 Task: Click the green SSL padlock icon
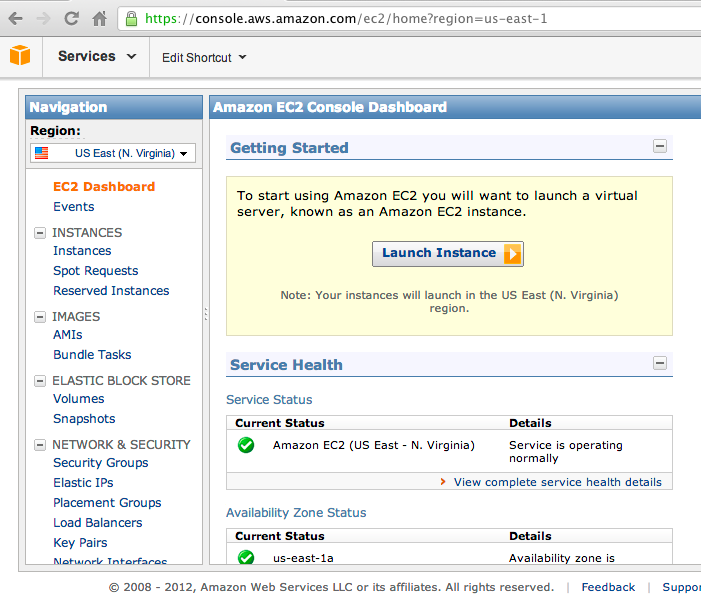point(131,18)
